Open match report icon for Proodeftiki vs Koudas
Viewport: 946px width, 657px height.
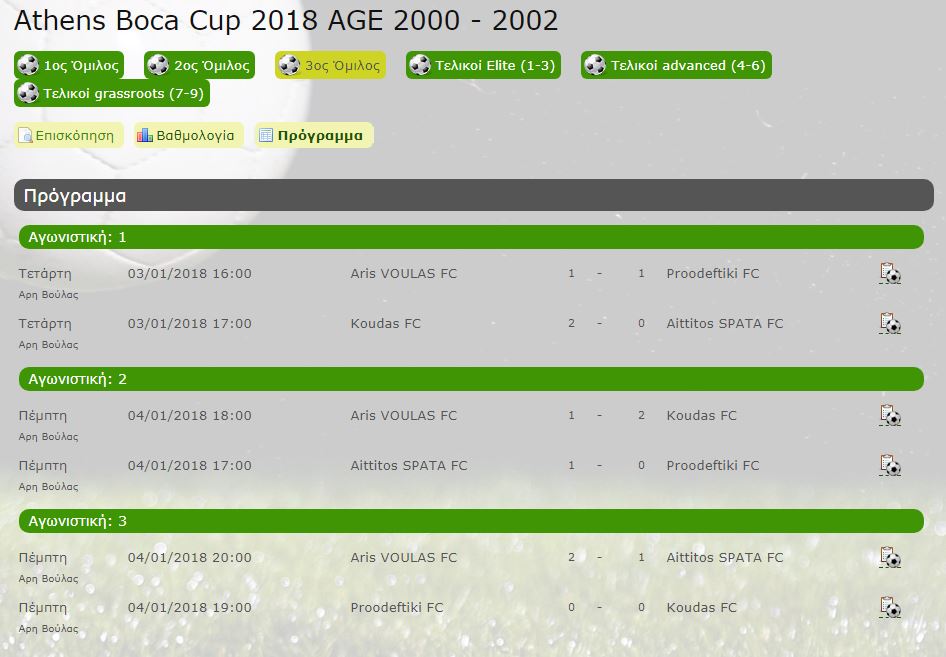tap(890, 608)
